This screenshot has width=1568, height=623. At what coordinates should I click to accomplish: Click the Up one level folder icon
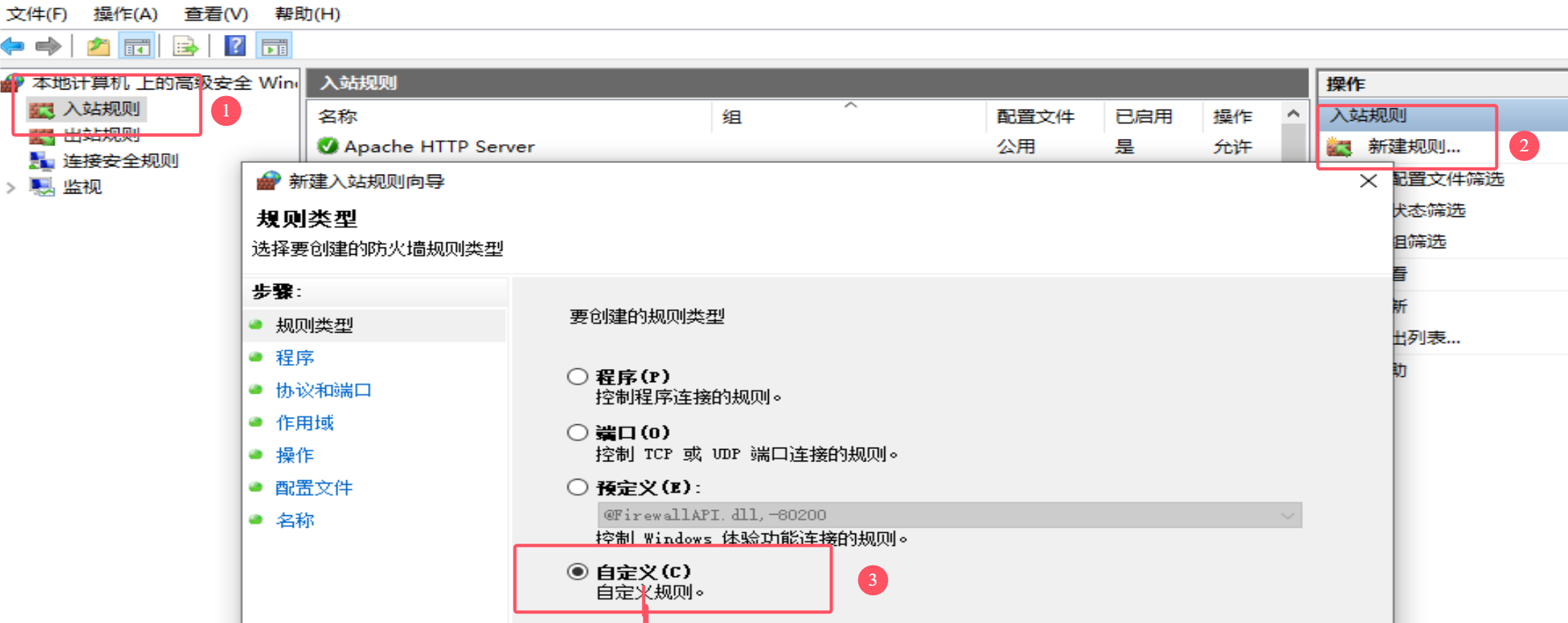click(98, 47)
